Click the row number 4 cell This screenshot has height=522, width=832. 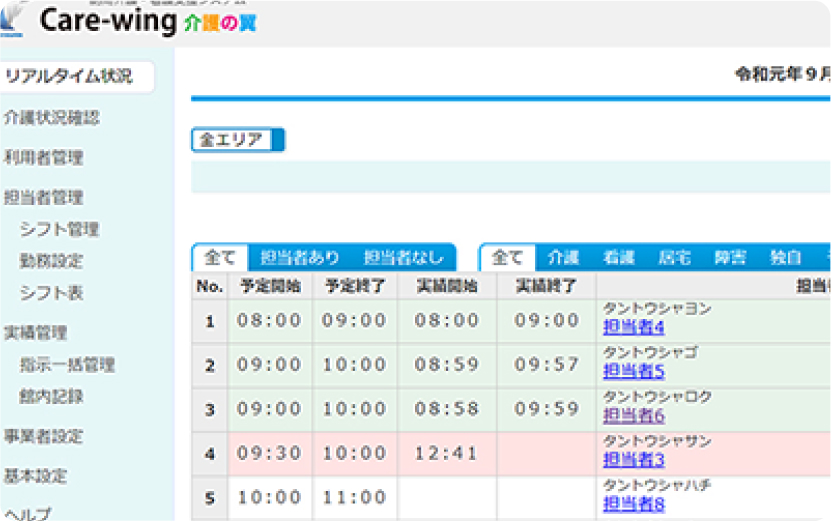point(210,454)
